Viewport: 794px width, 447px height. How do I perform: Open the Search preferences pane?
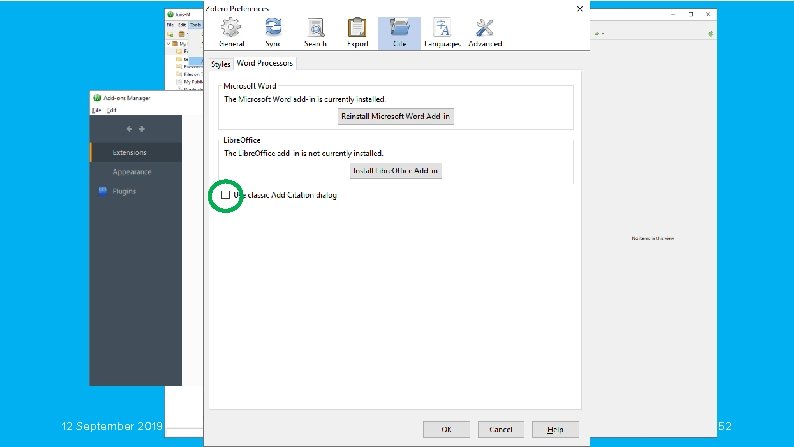coord(315,32)
